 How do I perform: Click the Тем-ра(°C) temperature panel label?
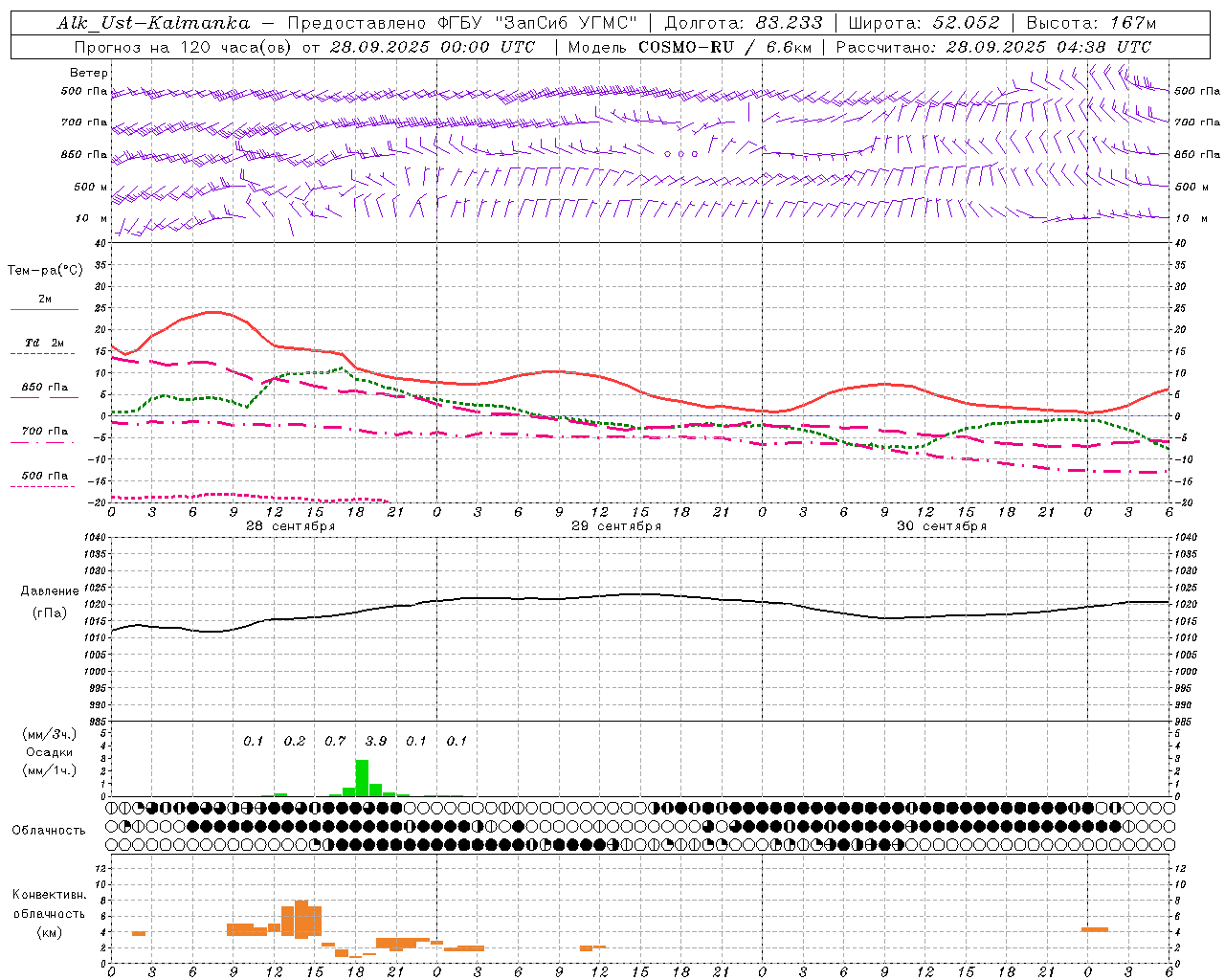coord(45,271)
